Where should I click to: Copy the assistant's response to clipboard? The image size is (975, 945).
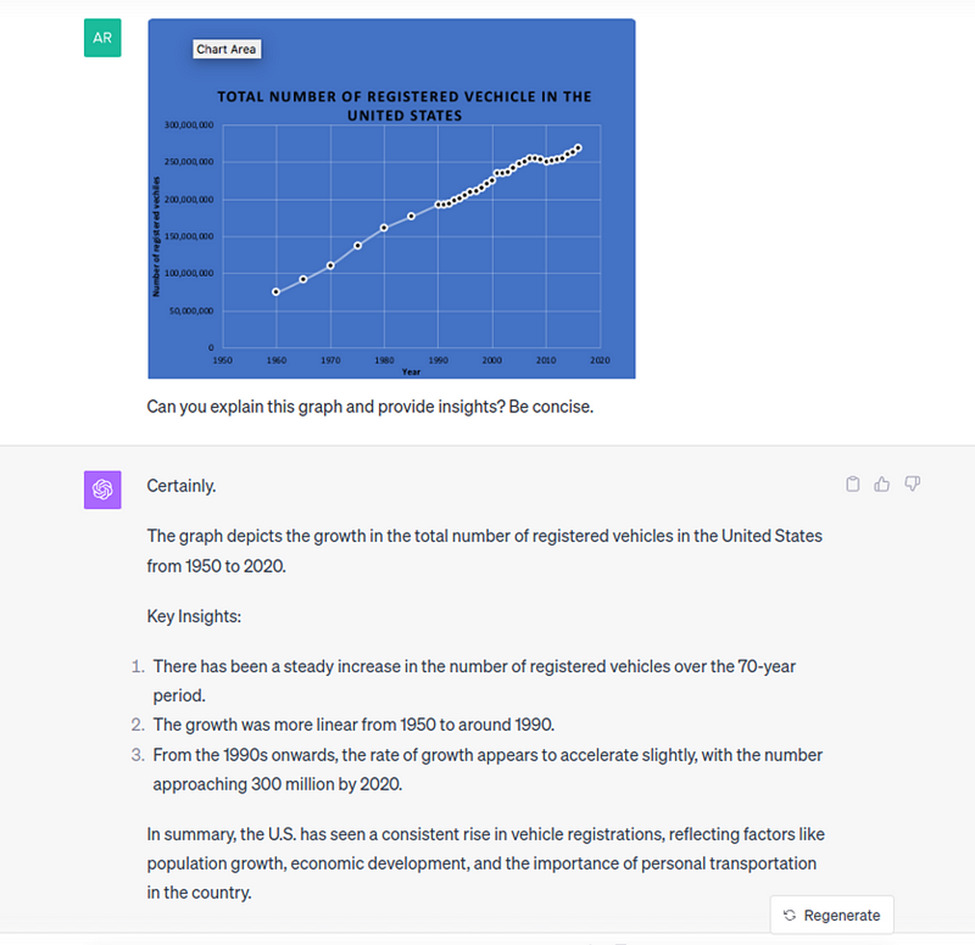coord(852,484)
